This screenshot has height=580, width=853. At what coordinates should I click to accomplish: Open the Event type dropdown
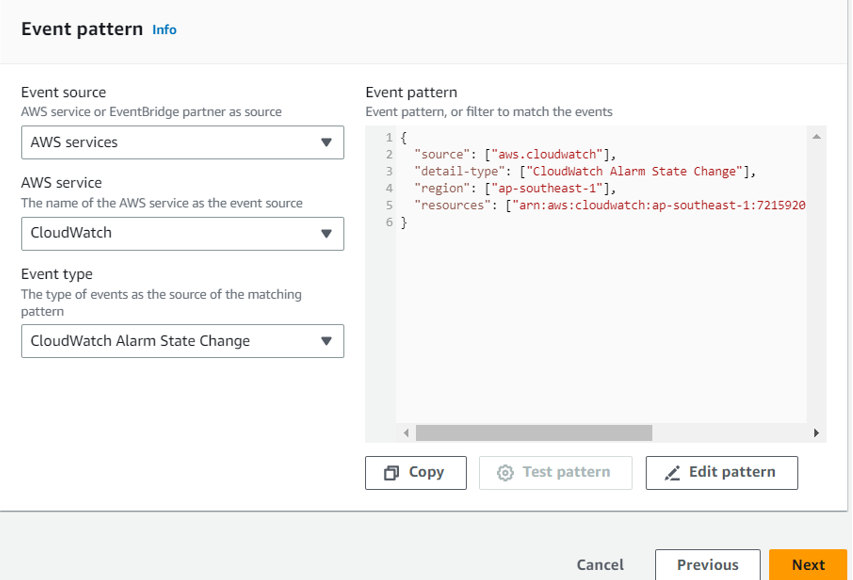[182, 341]
